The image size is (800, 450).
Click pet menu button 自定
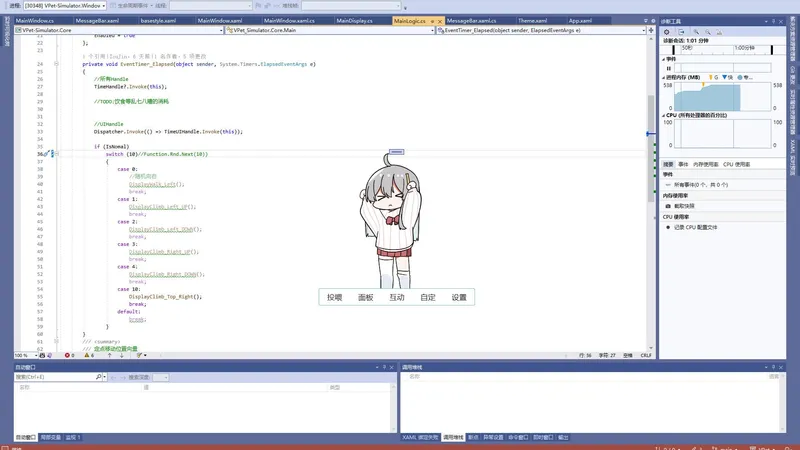(428, 297)
